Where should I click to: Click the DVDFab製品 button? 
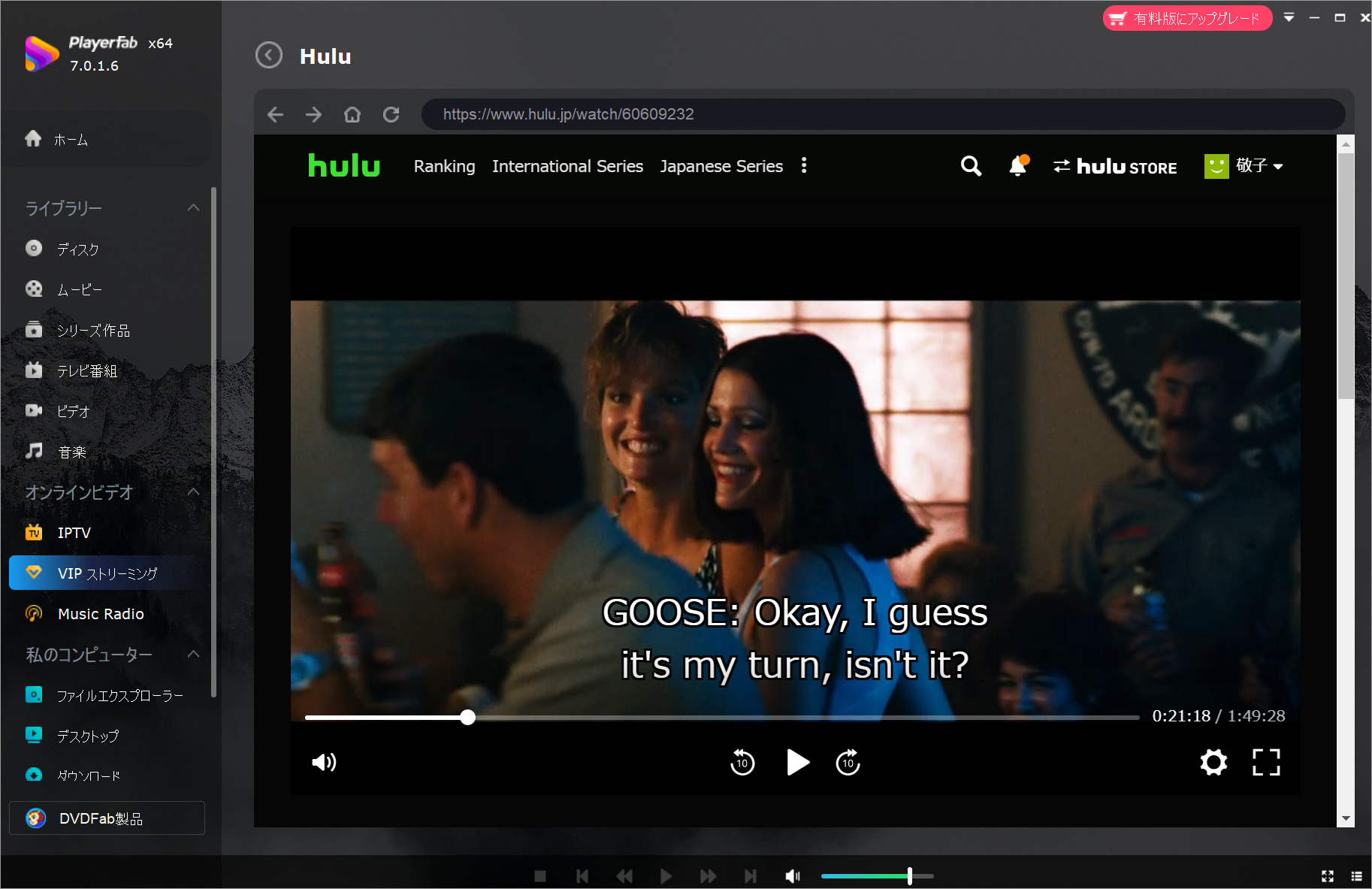click(x=107, y=818)
